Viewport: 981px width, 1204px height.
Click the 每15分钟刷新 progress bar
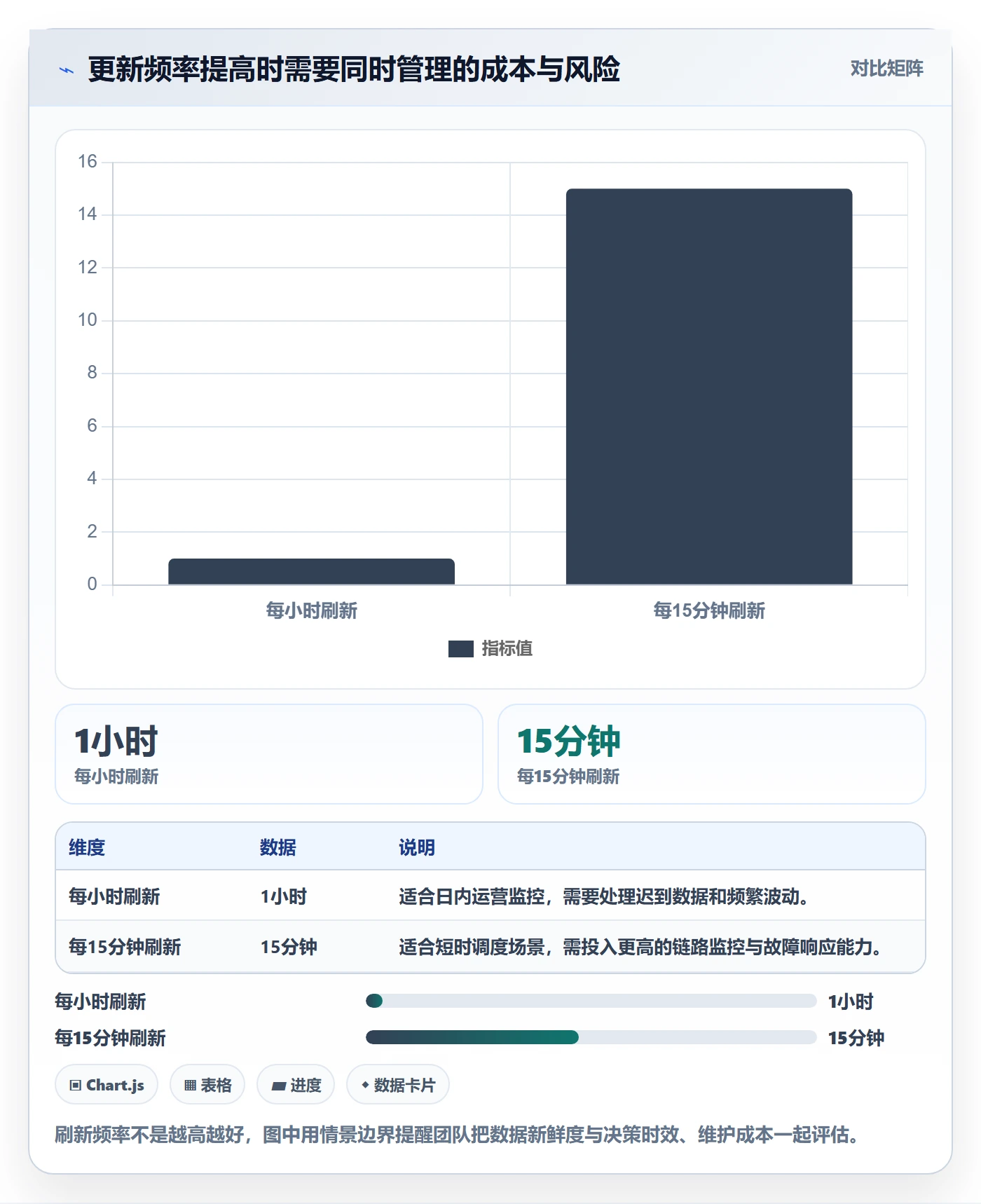pos(591,1037)
